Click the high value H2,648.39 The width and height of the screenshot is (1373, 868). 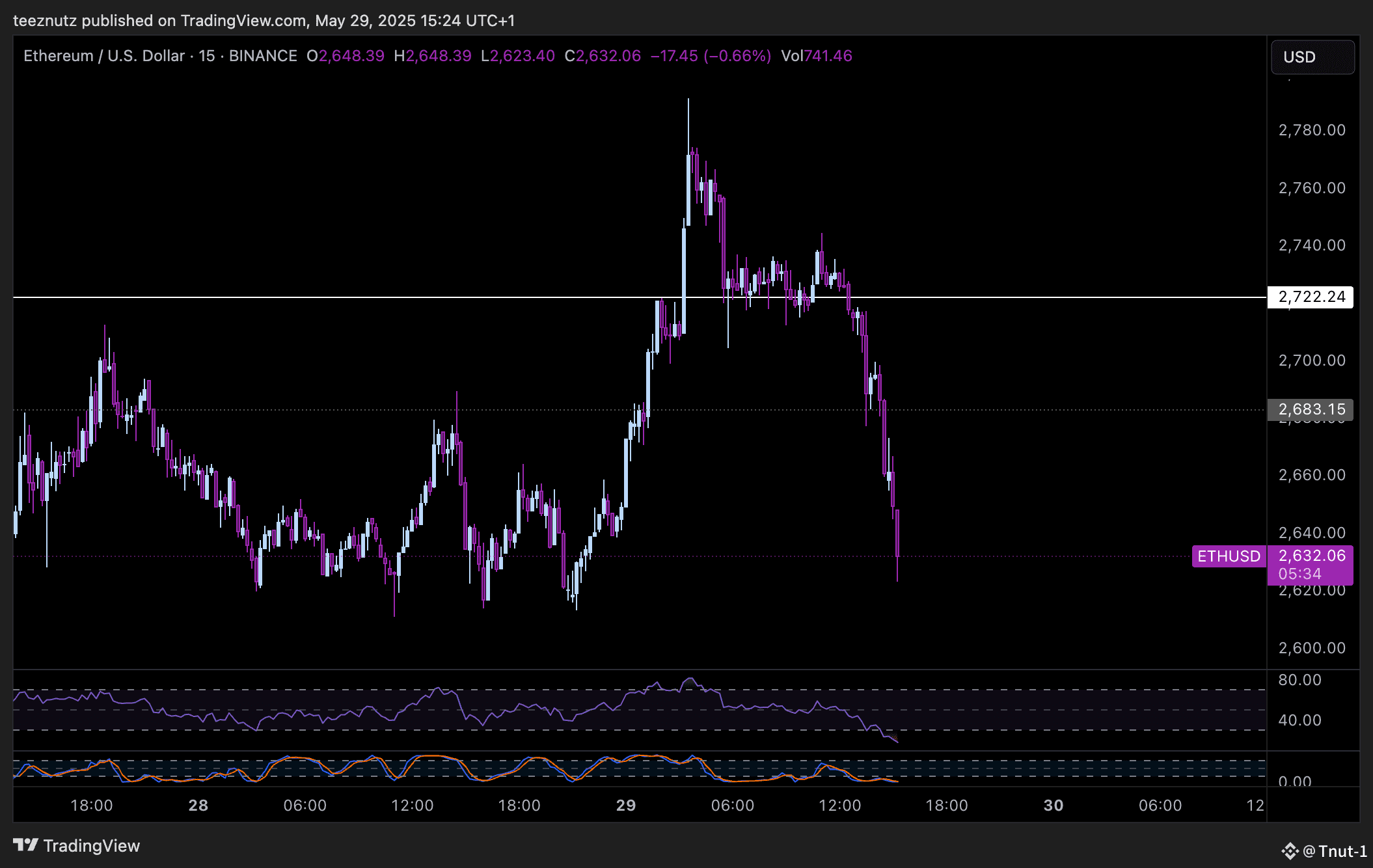[433, 56]
